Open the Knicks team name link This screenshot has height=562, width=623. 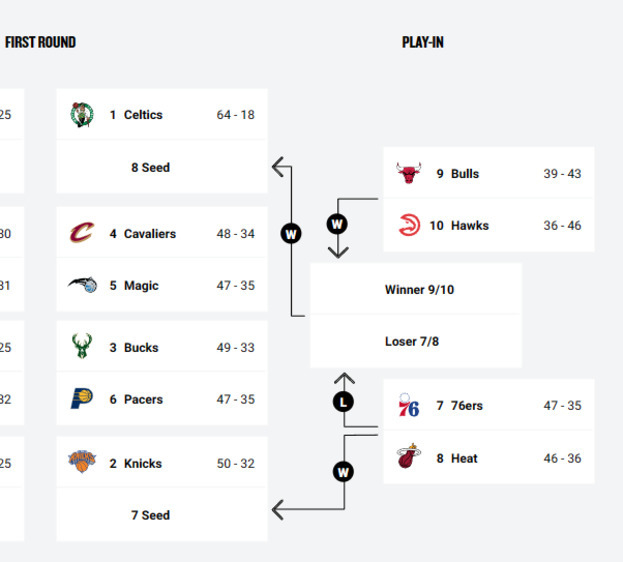pyautogui.click(x=143, y=464)
